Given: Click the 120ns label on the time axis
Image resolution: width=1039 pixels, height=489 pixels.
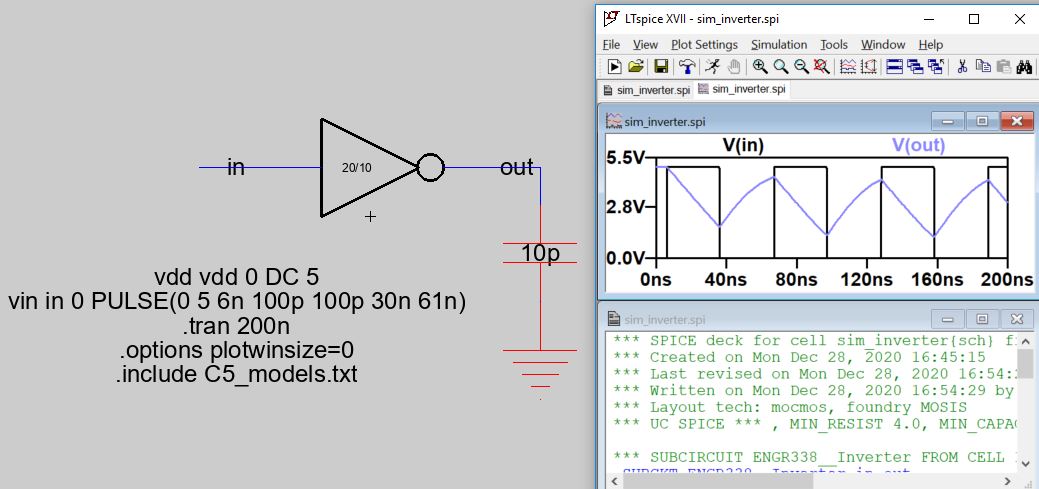Looking at the screenshot, I should coord(865,280).
